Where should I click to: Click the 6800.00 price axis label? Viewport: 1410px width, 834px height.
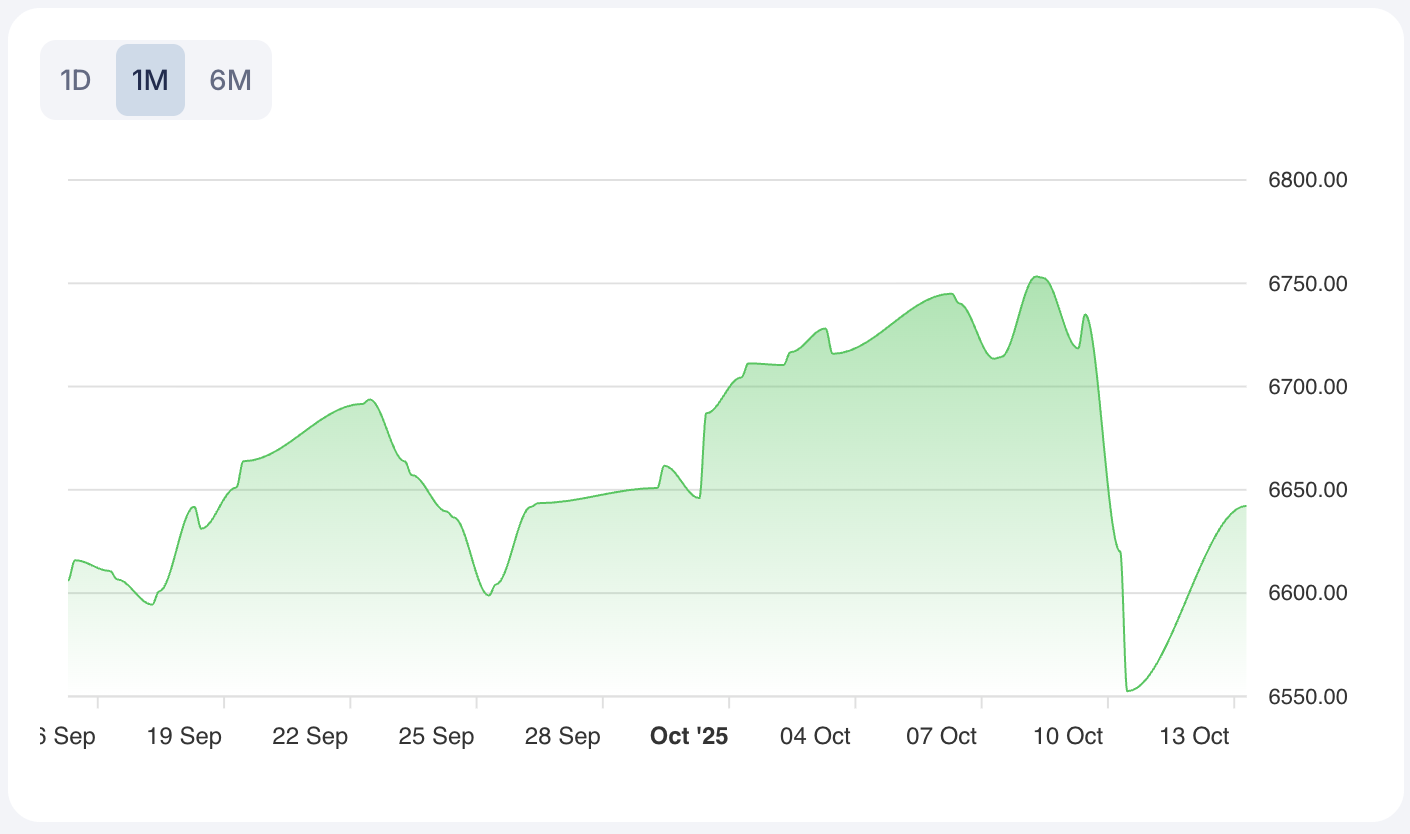(1308, 181)
